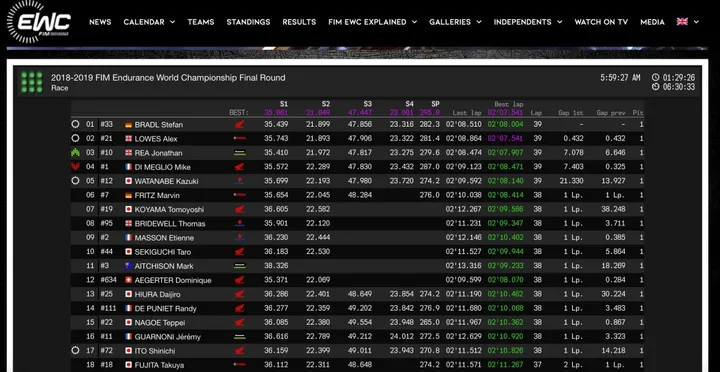Click the EWC logo in the header
This screenshot has width=720, height=372.
click(39, 23)
